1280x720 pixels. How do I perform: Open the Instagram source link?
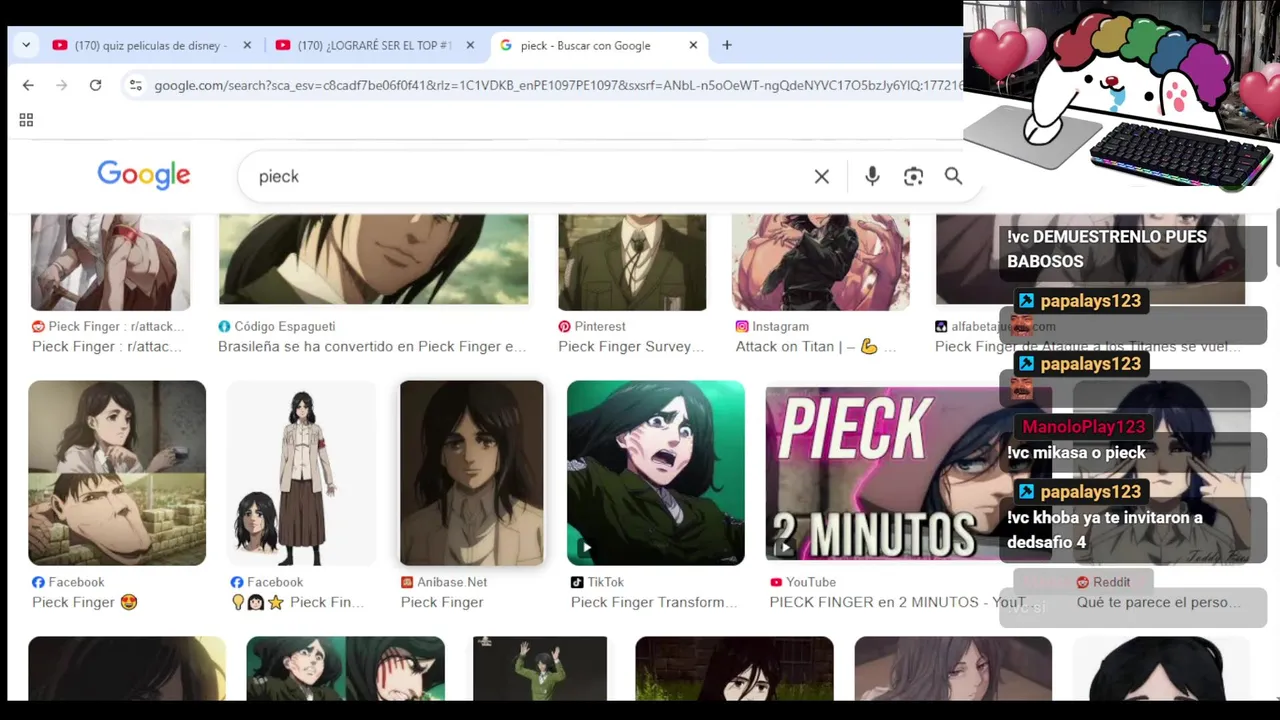(772, 326)
